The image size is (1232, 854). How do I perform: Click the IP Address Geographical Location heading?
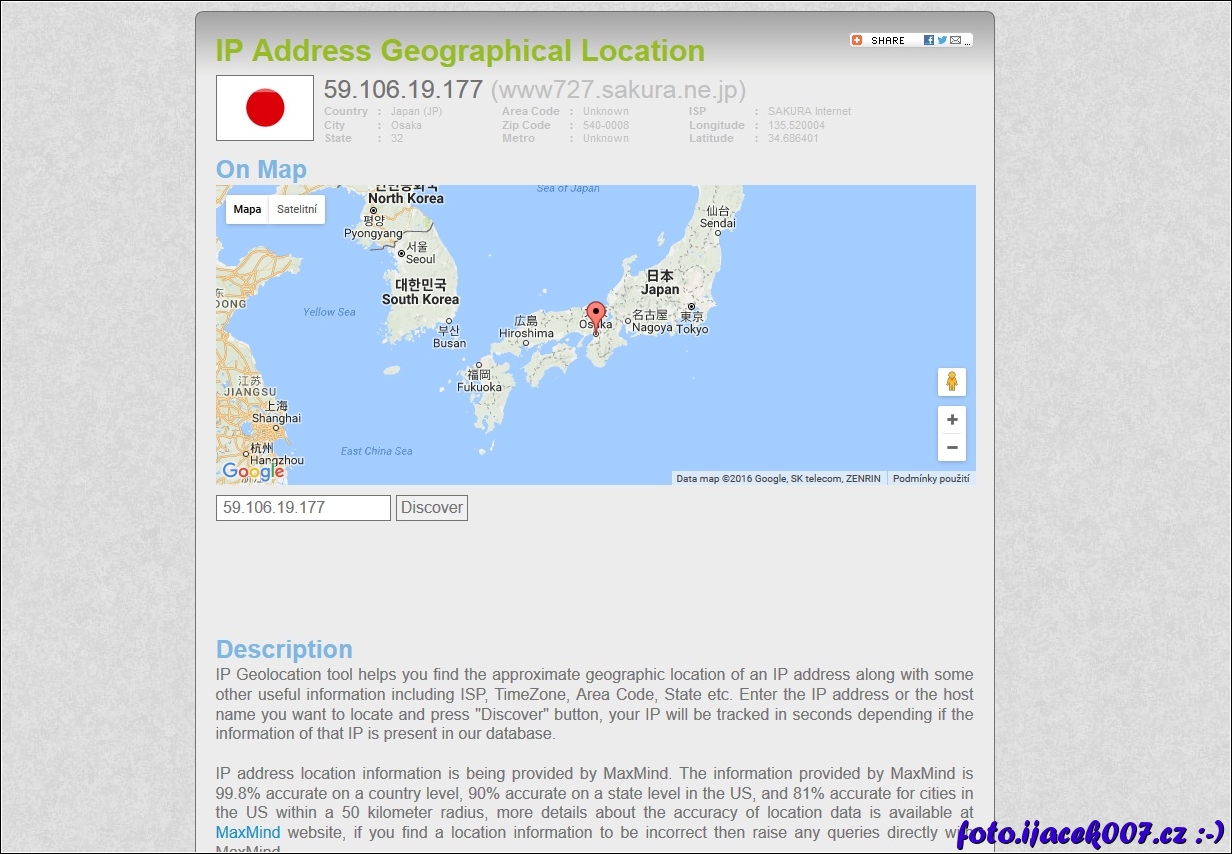click(460, 51)
